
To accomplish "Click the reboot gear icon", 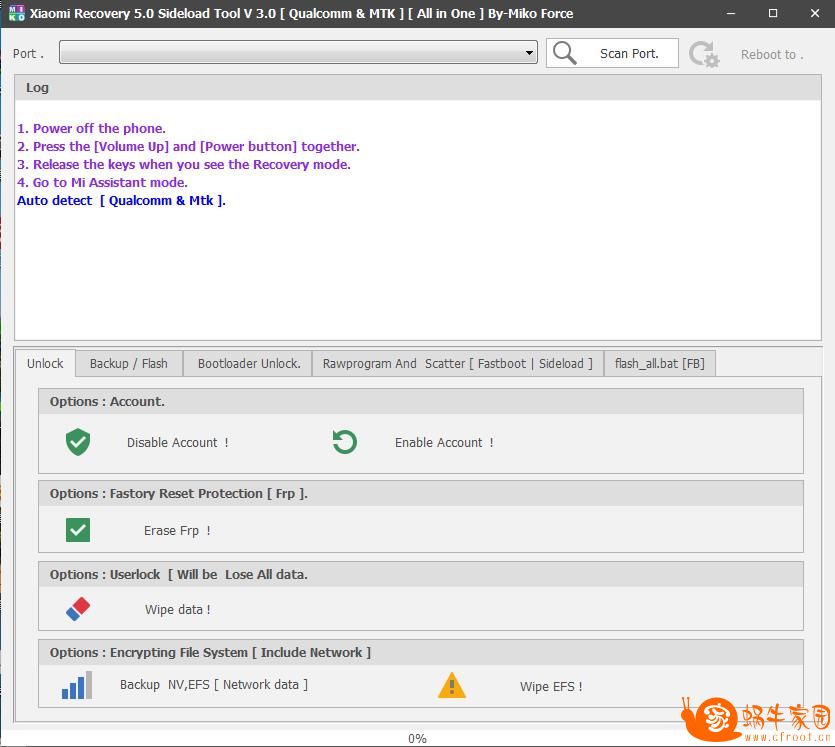I will click(x=703, y=54).
